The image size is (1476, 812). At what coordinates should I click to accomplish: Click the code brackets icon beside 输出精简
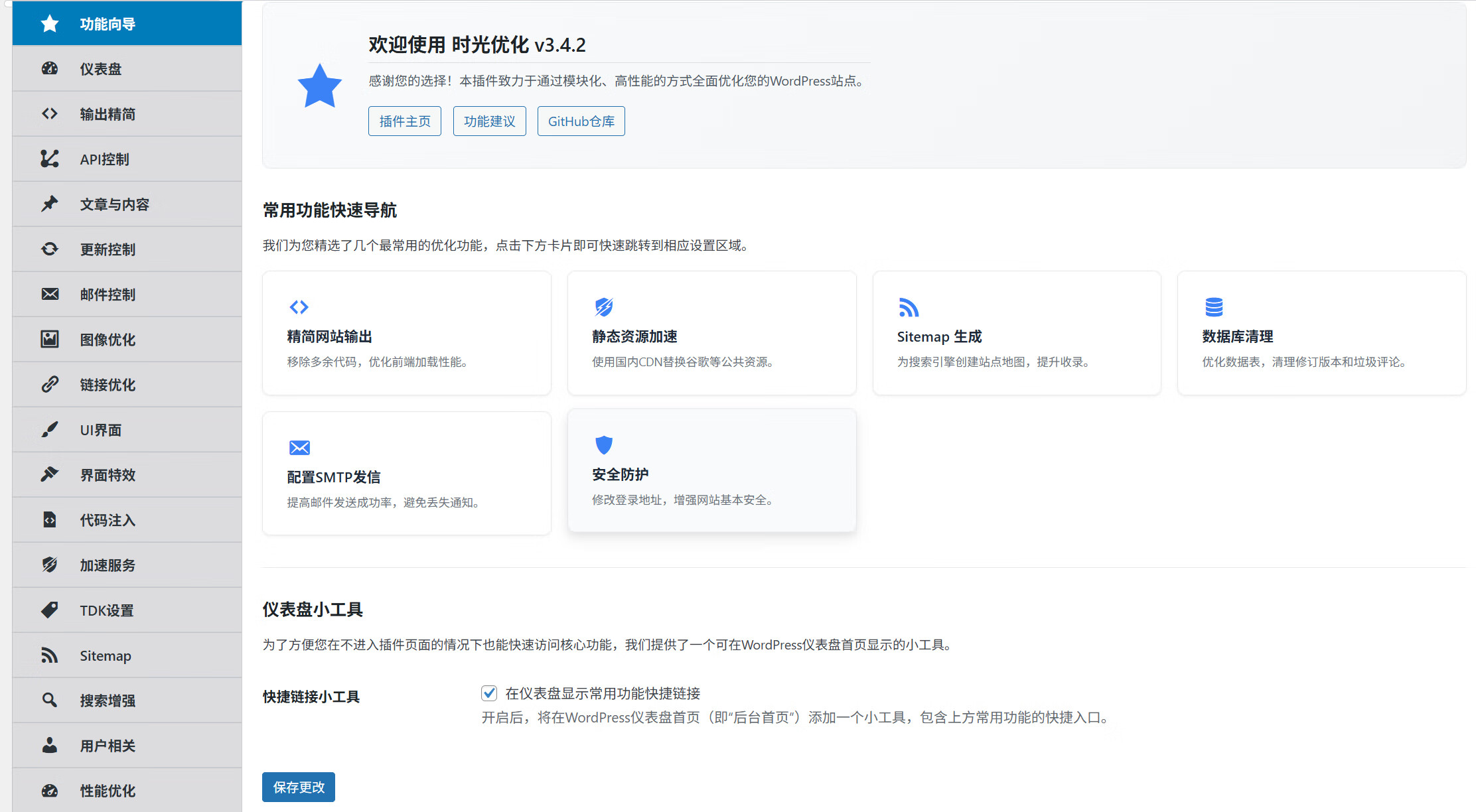click(x=50, y=113)
